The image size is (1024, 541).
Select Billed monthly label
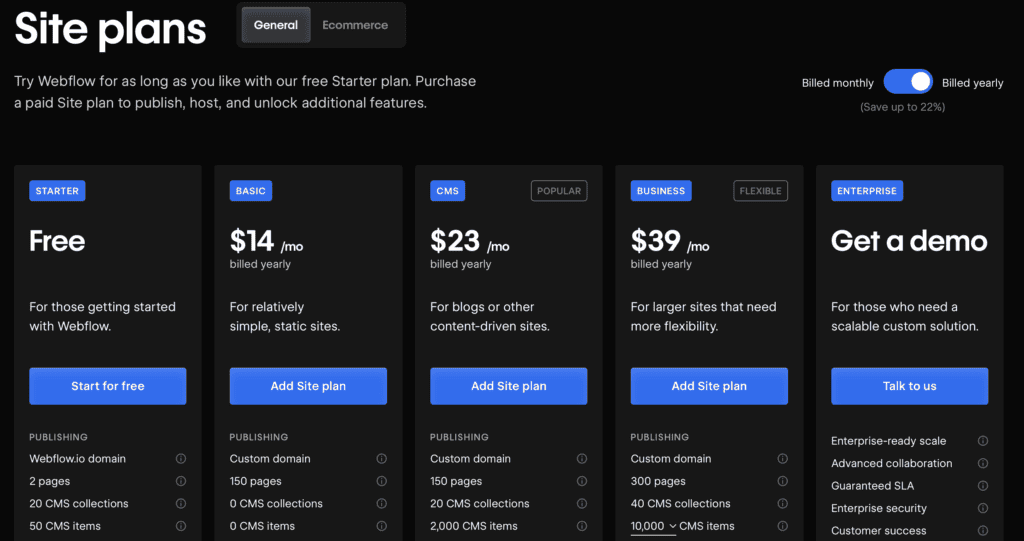click(838, 83)
